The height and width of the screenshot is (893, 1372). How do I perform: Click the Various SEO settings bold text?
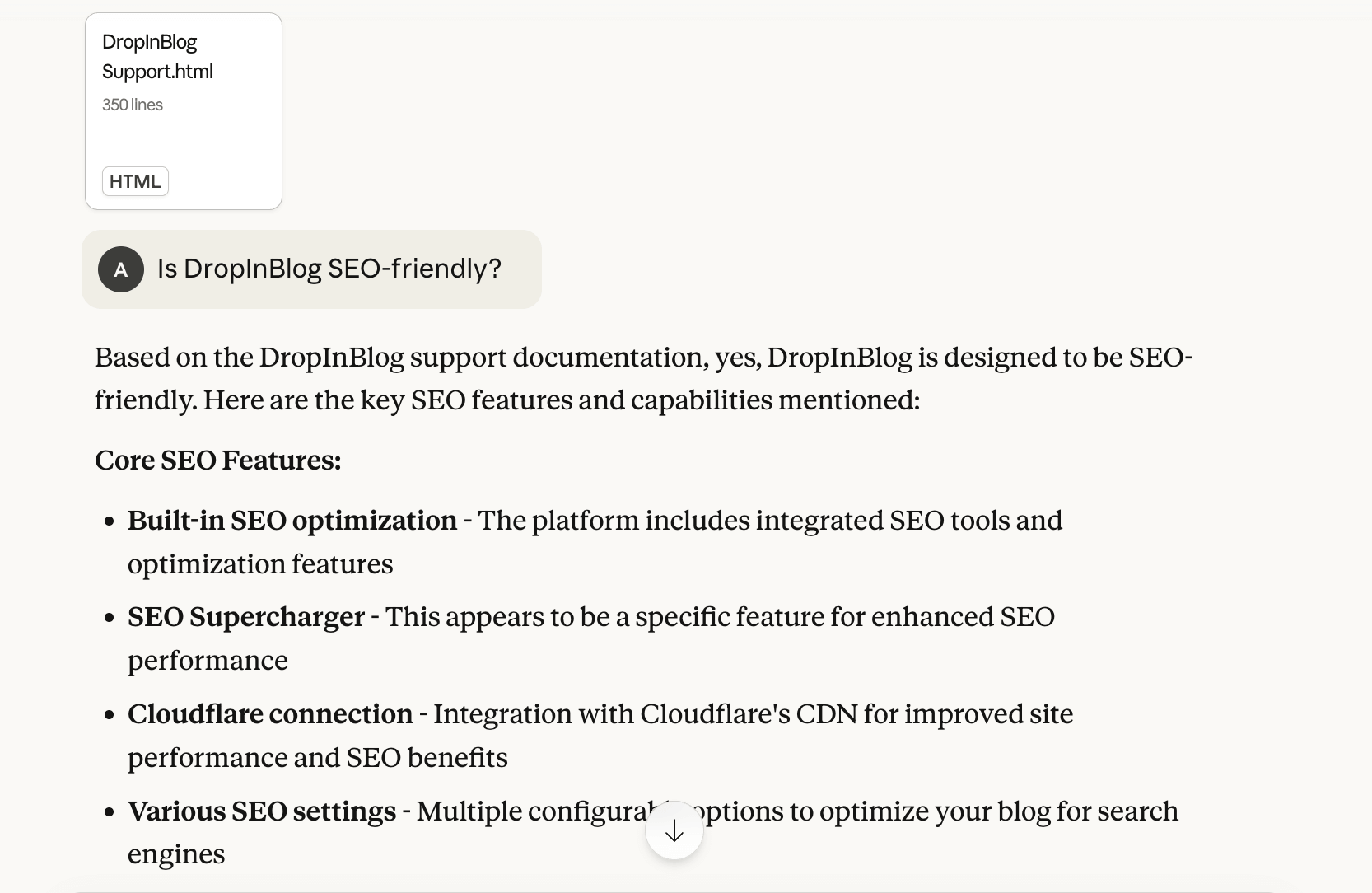261,811
